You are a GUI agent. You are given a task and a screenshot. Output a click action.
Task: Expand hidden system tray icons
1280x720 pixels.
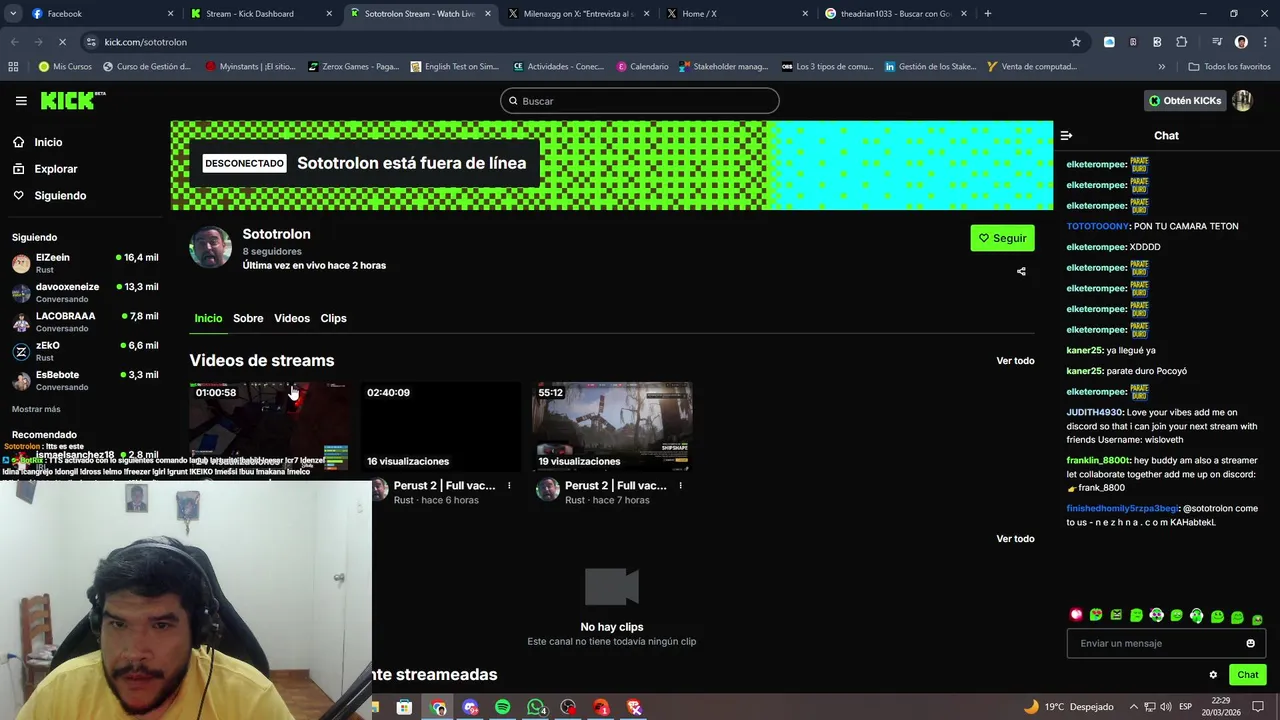click(x=1133, y=707)
